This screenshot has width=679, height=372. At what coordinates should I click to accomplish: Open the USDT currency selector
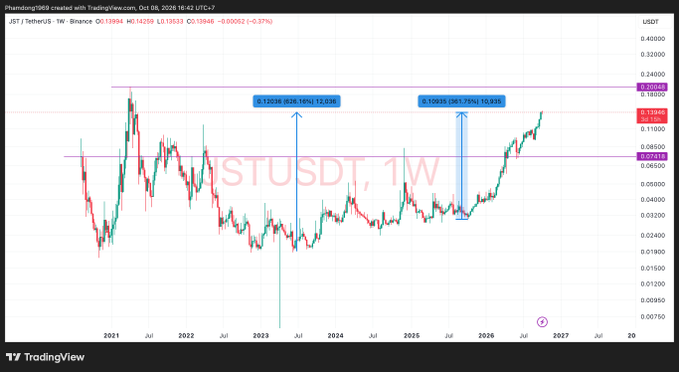pyautogui.click(x=650, y=22)
